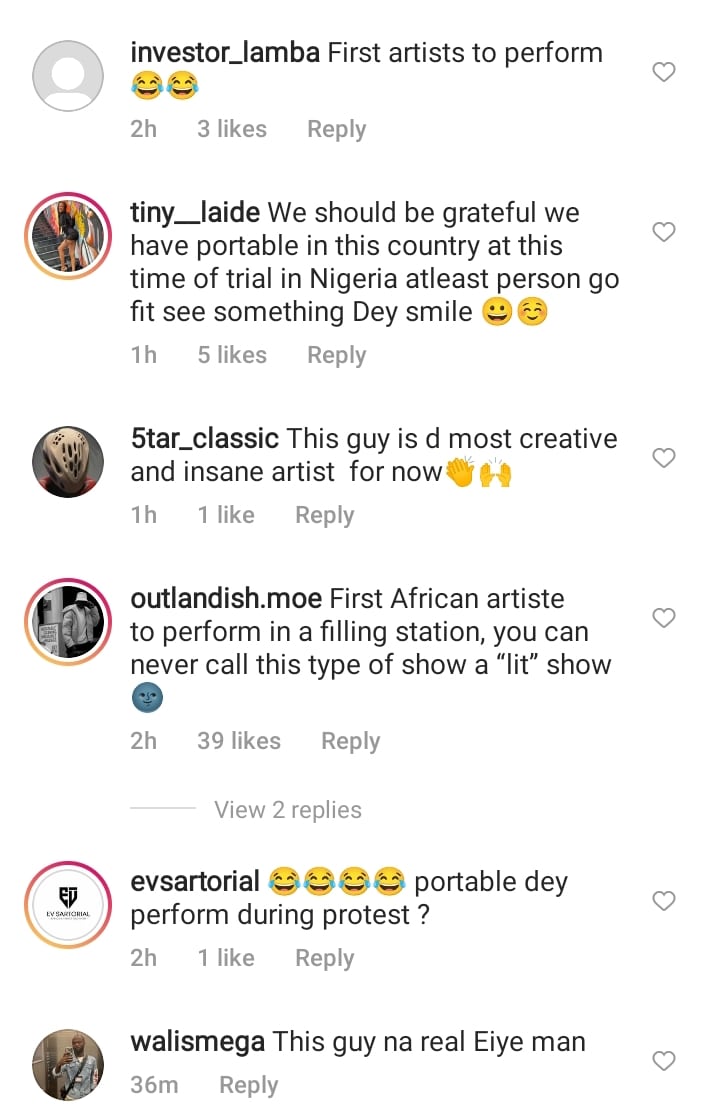Reply to 5tar_classic's comment
Screen dimensions: 720x1111
coord(324,515)
